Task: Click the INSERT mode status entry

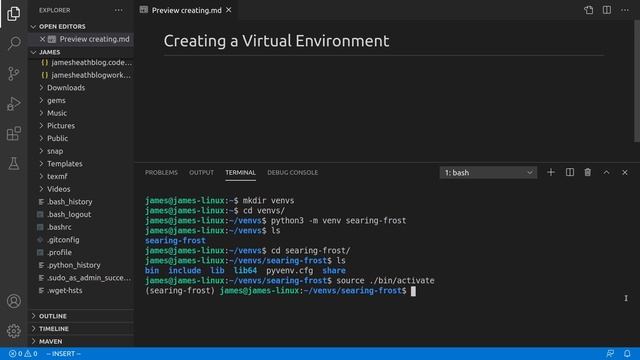Action: point(63,353)
